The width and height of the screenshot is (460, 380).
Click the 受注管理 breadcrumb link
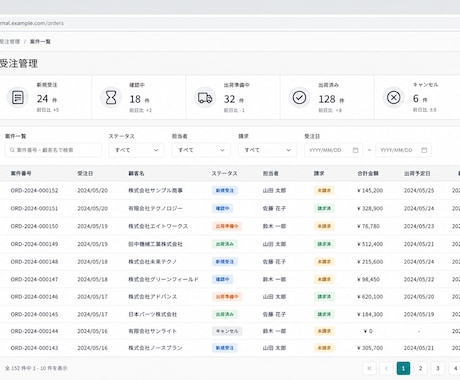pyautogui.click(x=10, y=42)
